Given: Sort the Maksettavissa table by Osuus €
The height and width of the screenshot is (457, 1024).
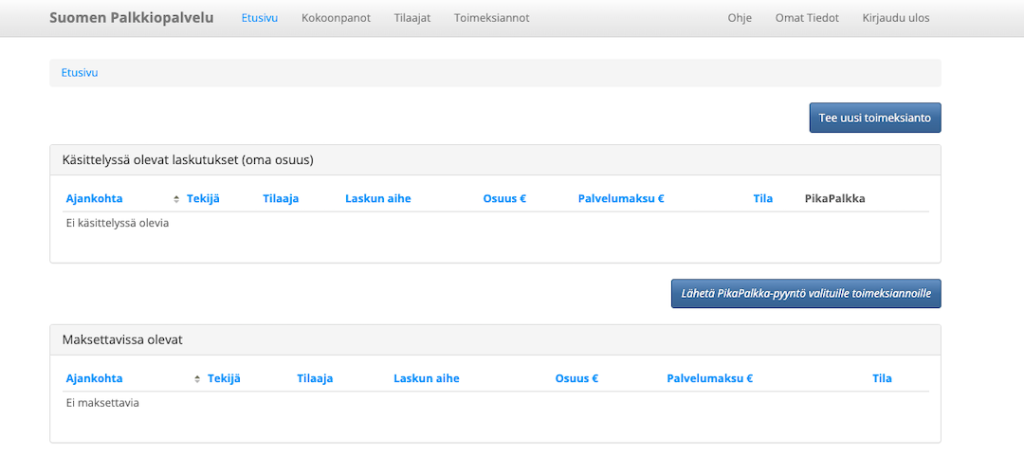Looking at the screenshot, I should (577, 379).
